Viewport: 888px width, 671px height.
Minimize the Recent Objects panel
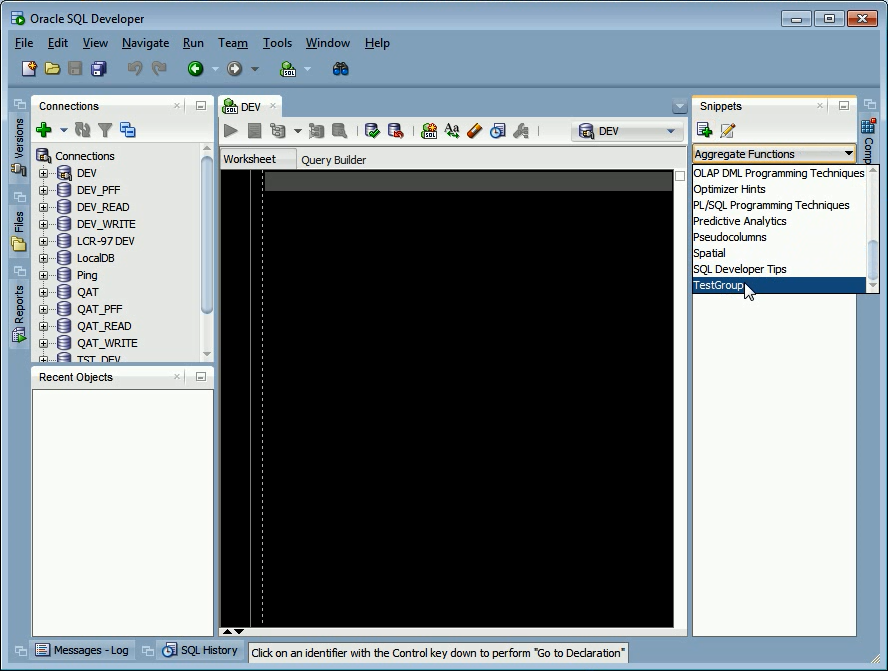click(x=200, y=377)
